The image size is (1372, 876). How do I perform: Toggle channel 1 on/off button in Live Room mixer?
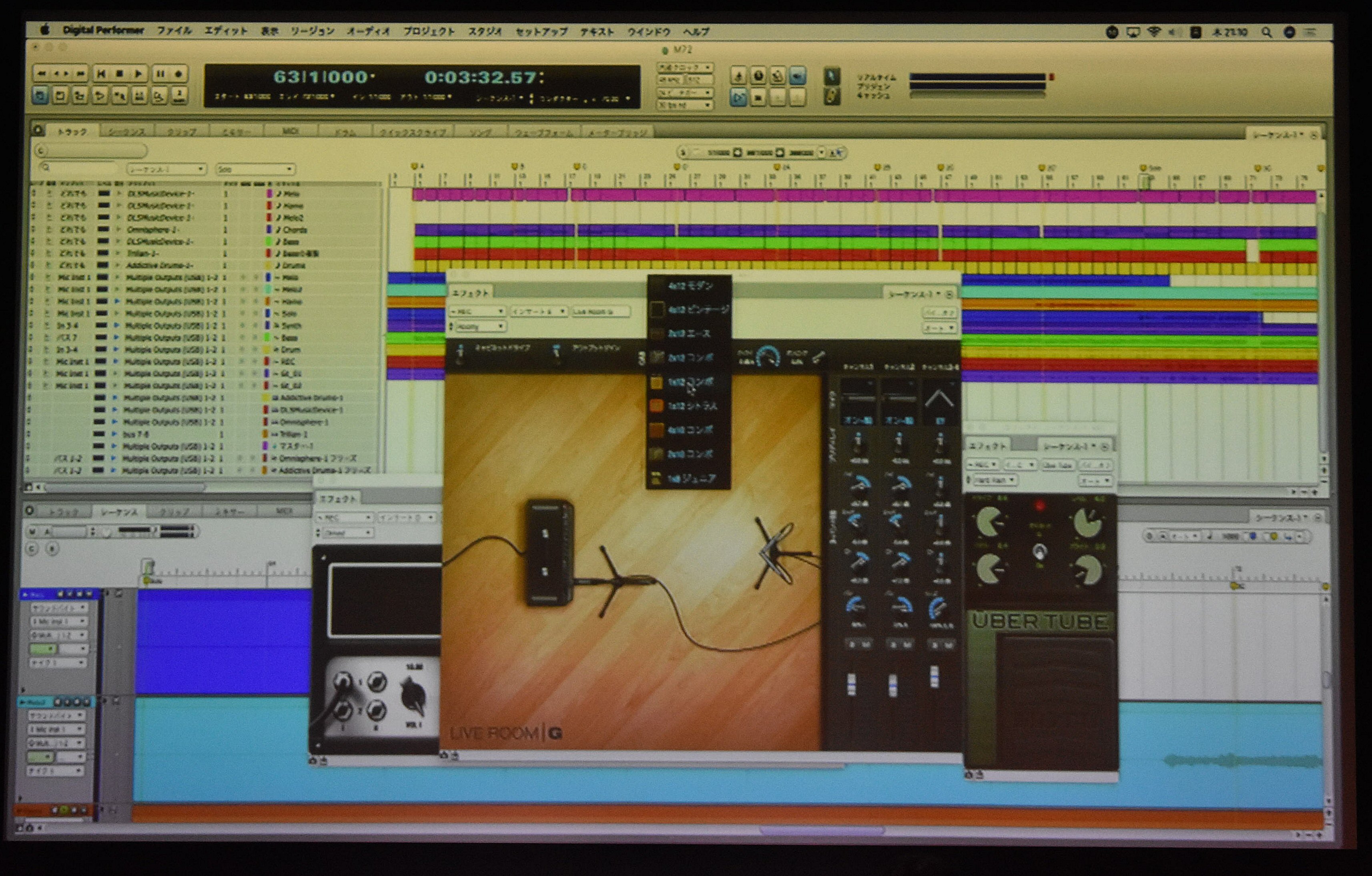click(858, 421)
